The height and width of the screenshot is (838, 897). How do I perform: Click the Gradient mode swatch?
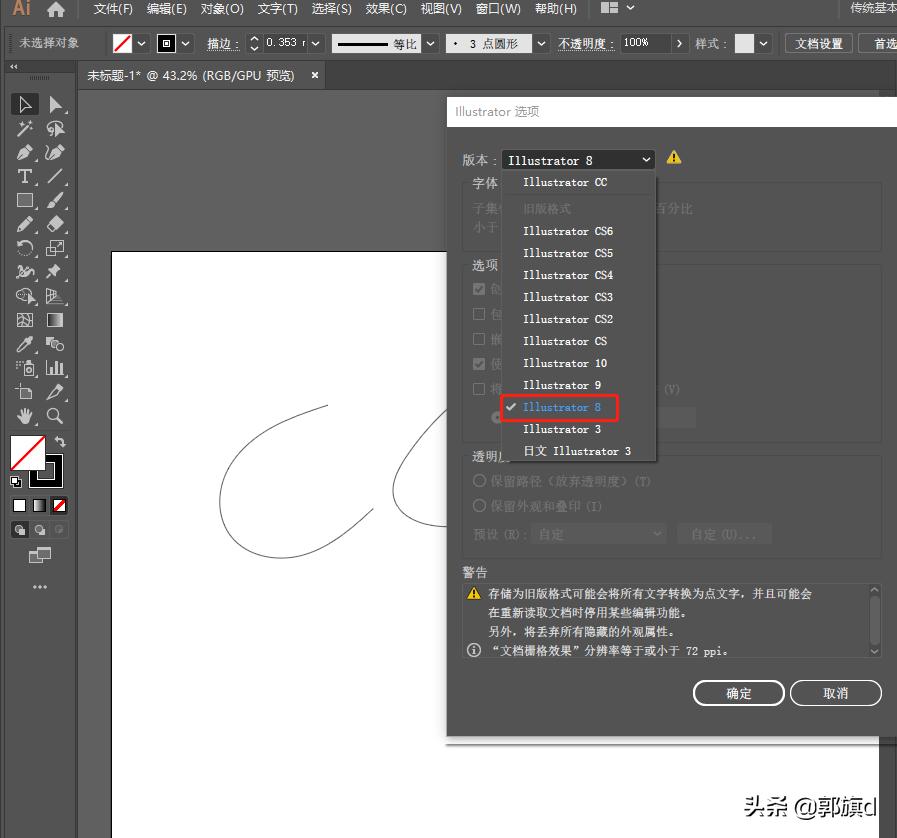coord(39,506)
